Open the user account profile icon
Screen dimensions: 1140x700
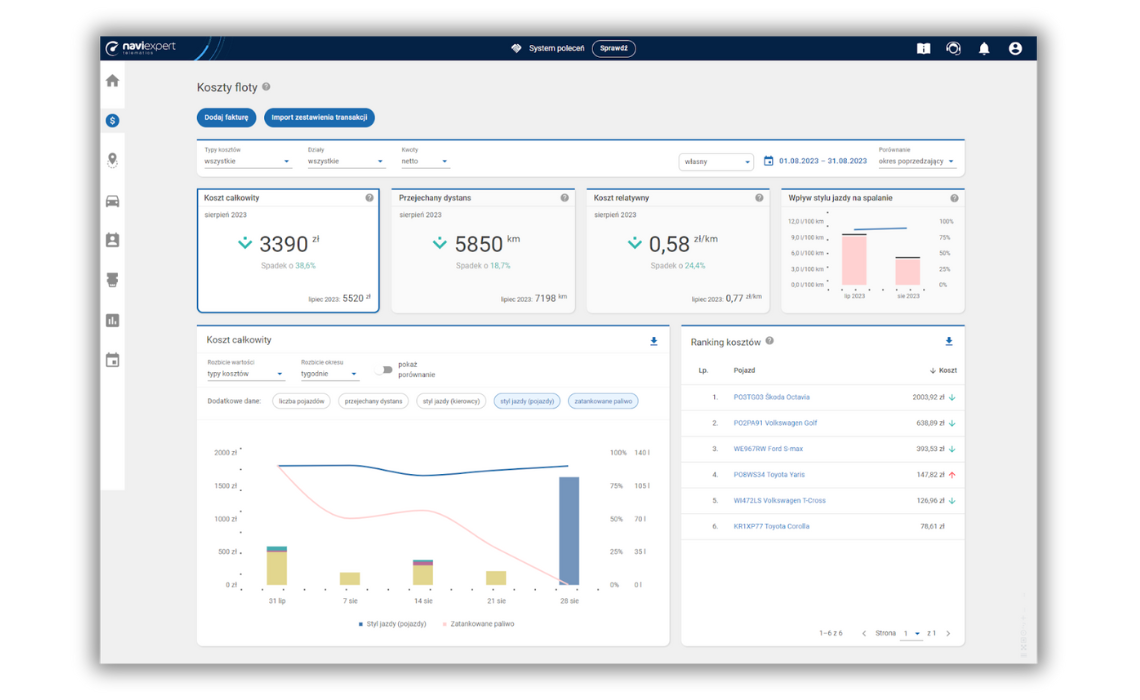point(1015,49)
